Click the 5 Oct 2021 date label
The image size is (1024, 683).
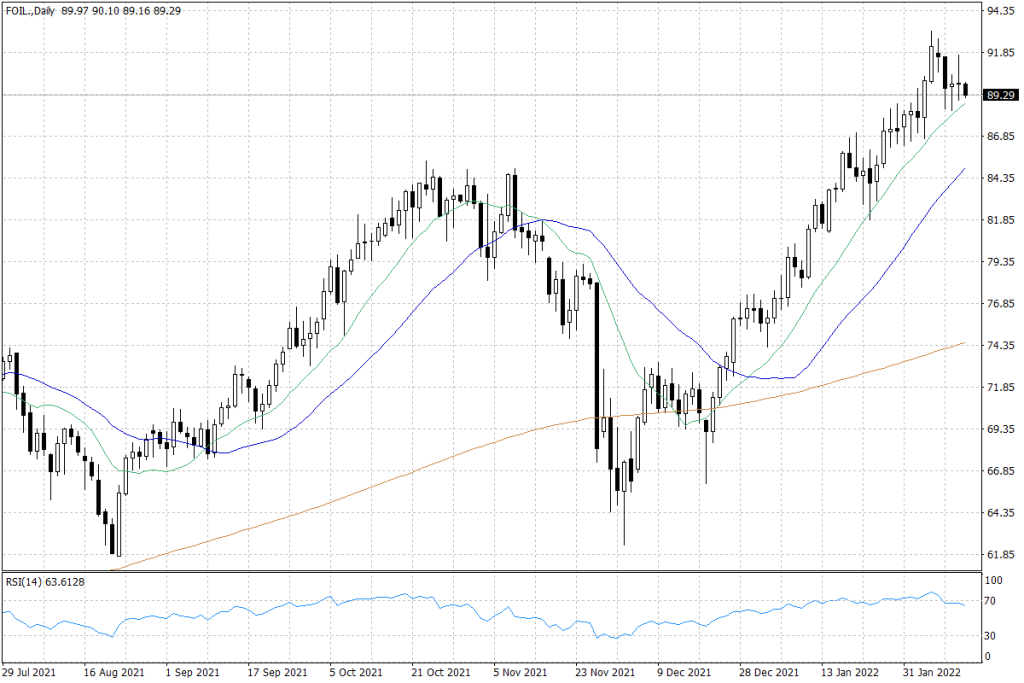(x=356, y=672)
